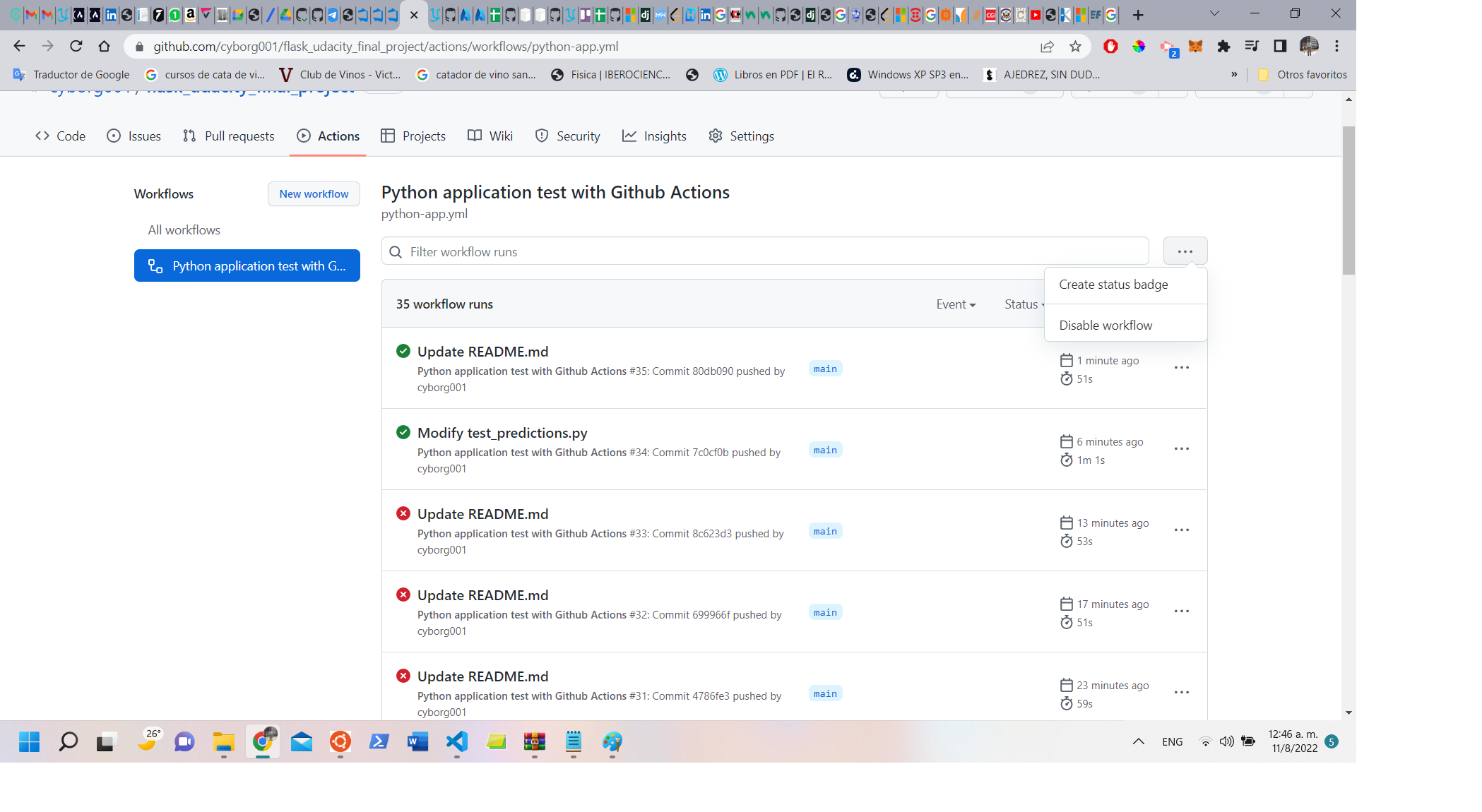
Task: Open the kebab menu on the Modify test_predictions.py run
Action: (1181, 448)
